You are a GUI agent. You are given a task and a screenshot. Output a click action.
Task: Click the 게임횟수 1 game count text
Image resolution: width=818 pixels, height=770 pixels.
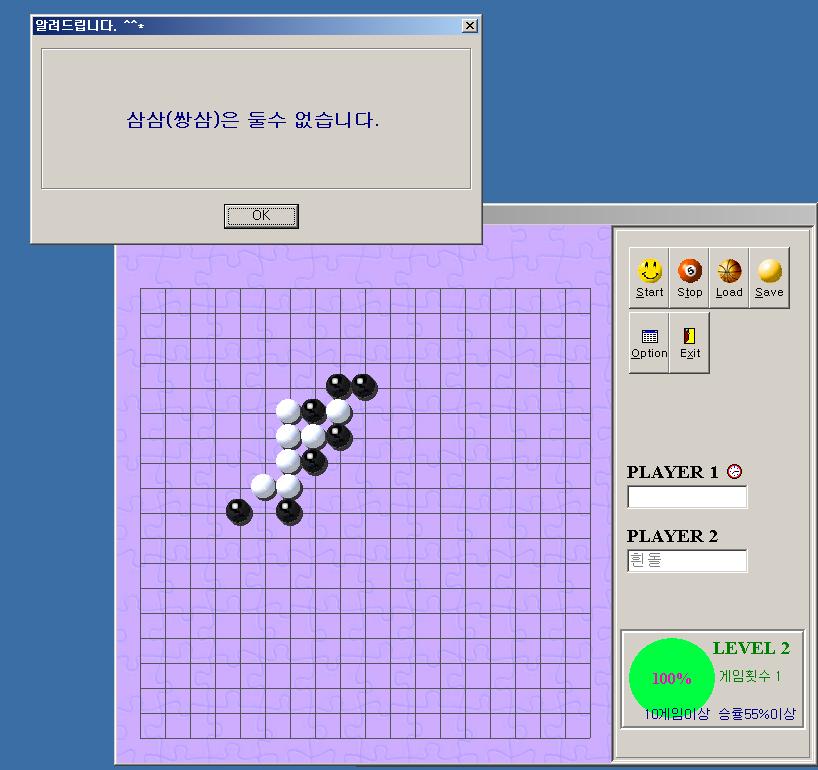(x=750, y=677)
